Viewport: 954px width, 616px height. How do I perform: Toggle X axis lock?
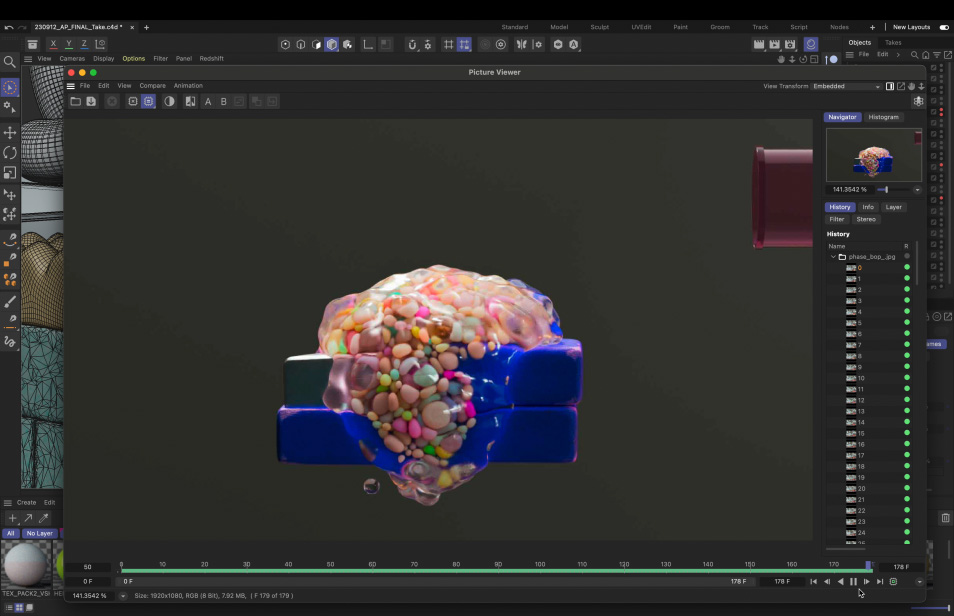tap(53, 44)
